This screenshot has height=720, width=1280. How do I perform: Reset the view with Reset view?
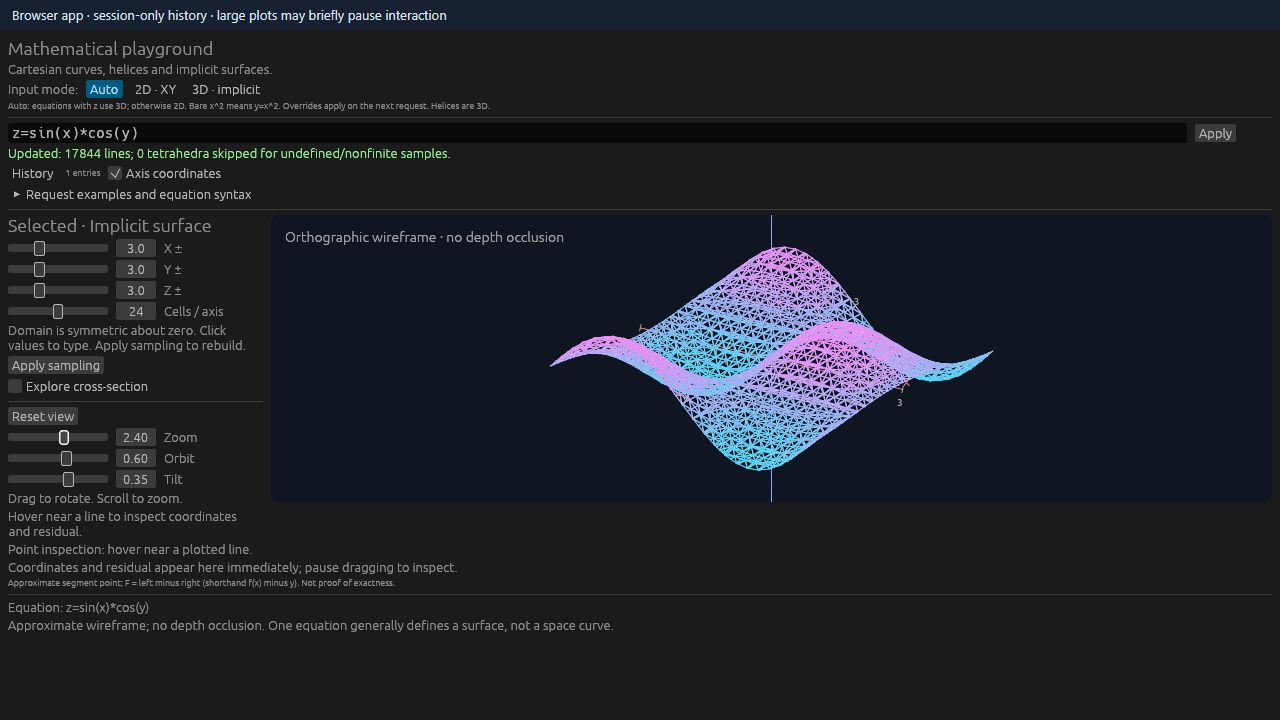point(43,416)
